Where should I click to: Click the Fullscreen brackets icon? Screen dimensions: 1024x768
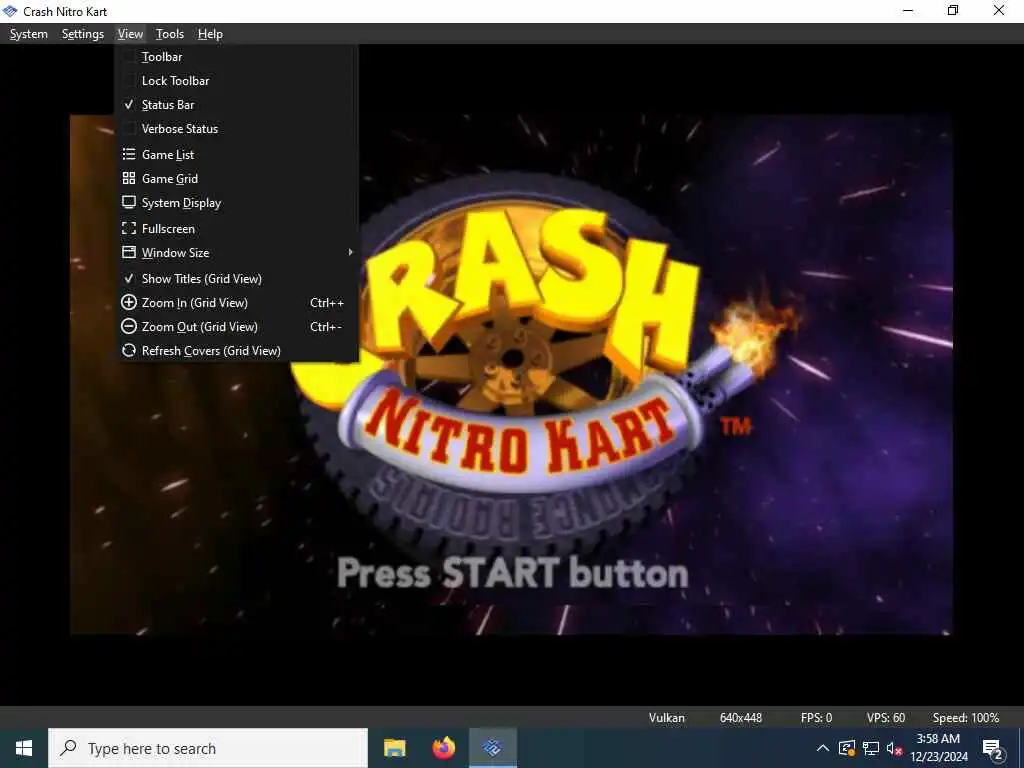tap(129, 229)
